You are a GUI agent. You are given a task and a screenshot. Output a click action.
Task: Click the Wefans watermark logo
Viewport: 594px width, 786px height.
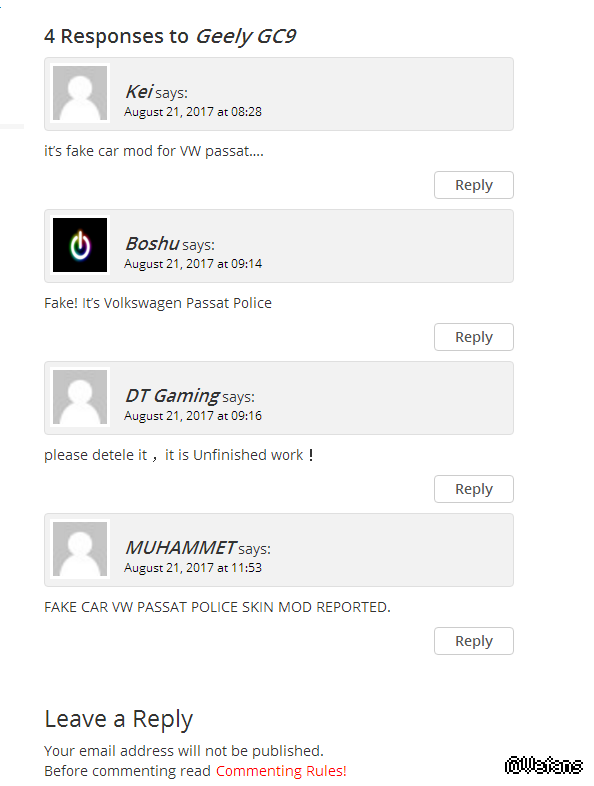coord(543,765)
